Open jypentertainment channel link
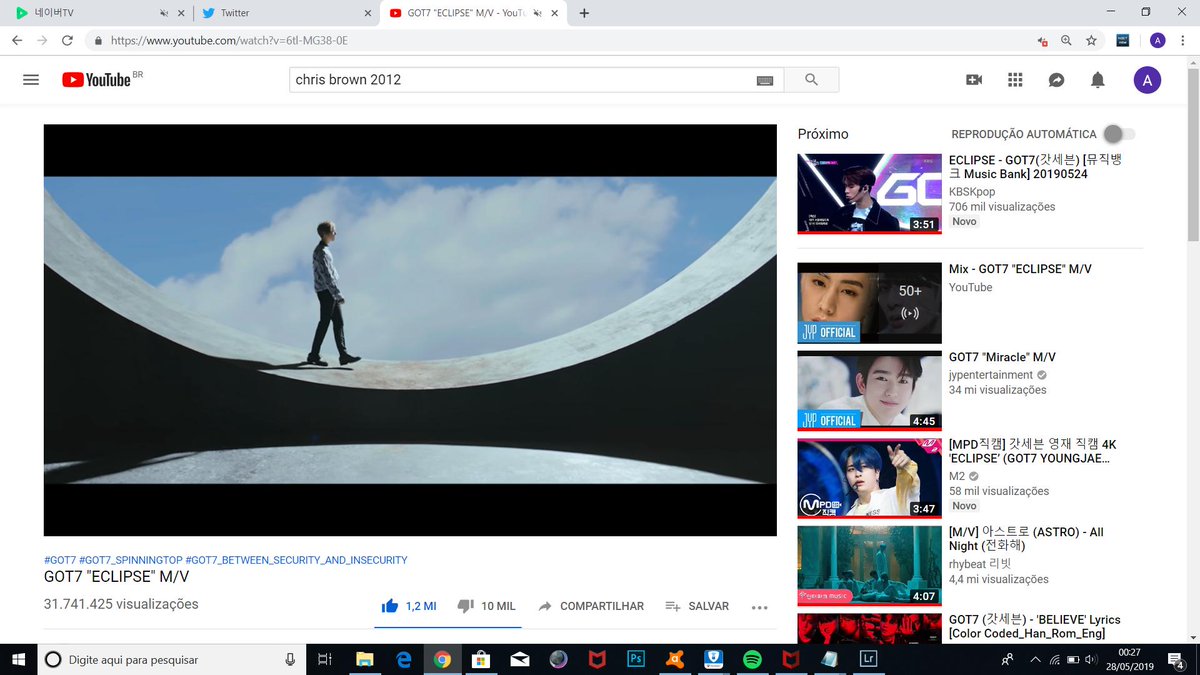The width and height of the screenshot is (1200, 675). click(991, 375)
